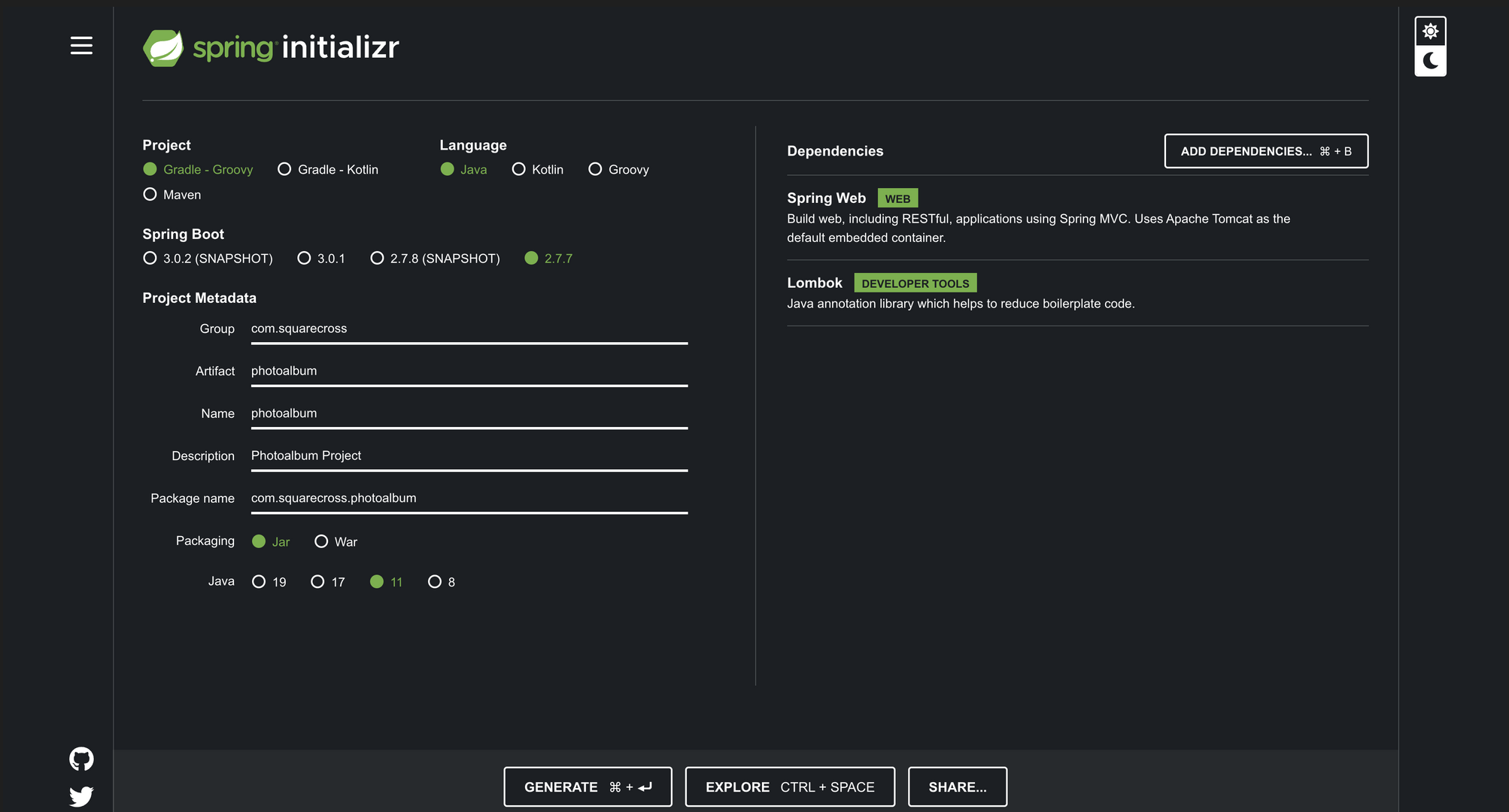1509x812 pixels.
Task: Select Gradle - Groovy project
Action: [x=198, y=170]
